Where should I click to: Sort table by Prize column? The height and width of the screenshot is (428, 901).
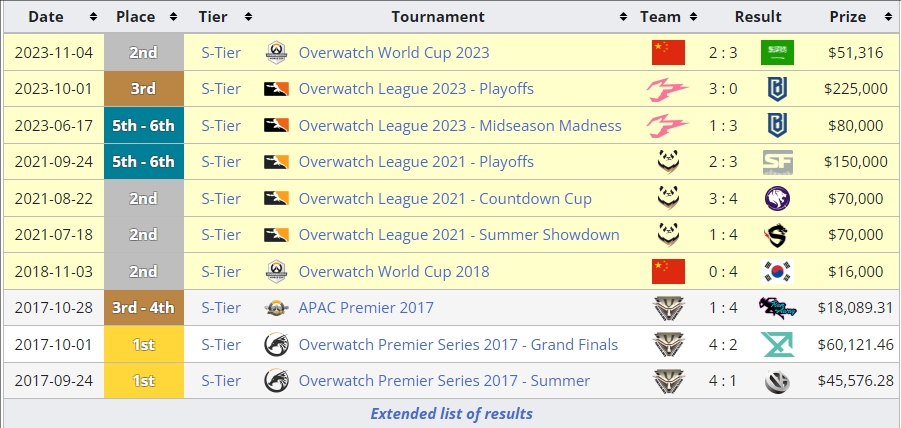888,17
